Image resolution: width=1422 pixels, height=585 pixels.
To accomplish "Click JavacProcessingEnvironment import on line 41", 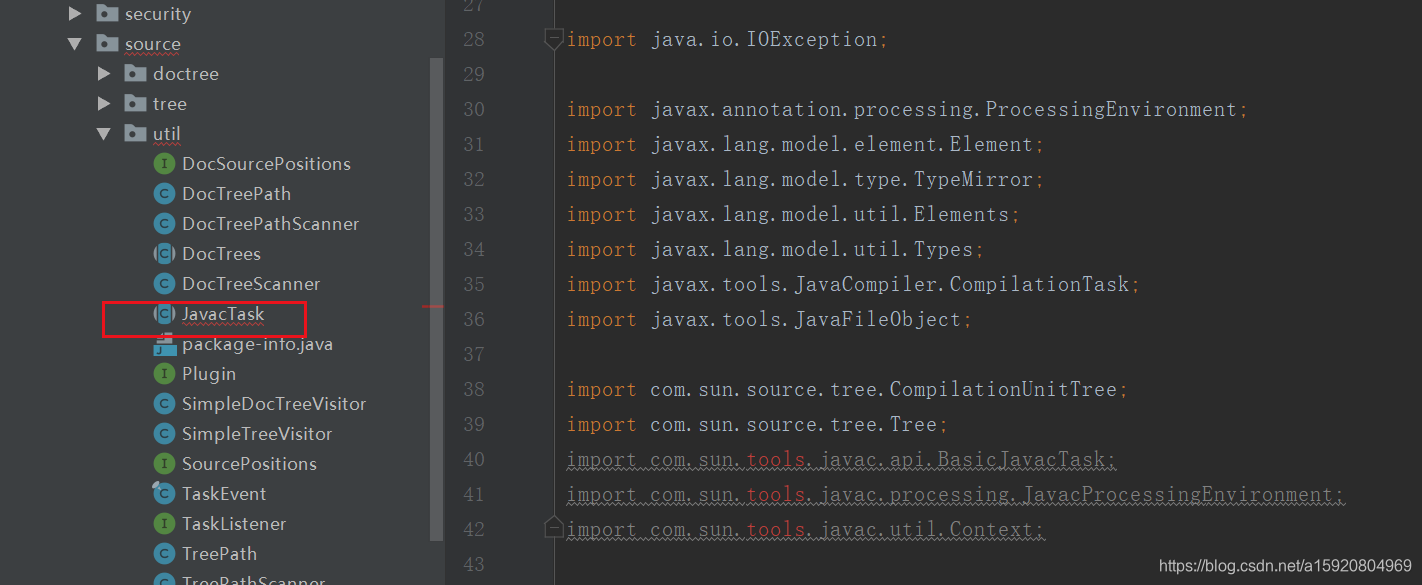I will click(956, 495).
